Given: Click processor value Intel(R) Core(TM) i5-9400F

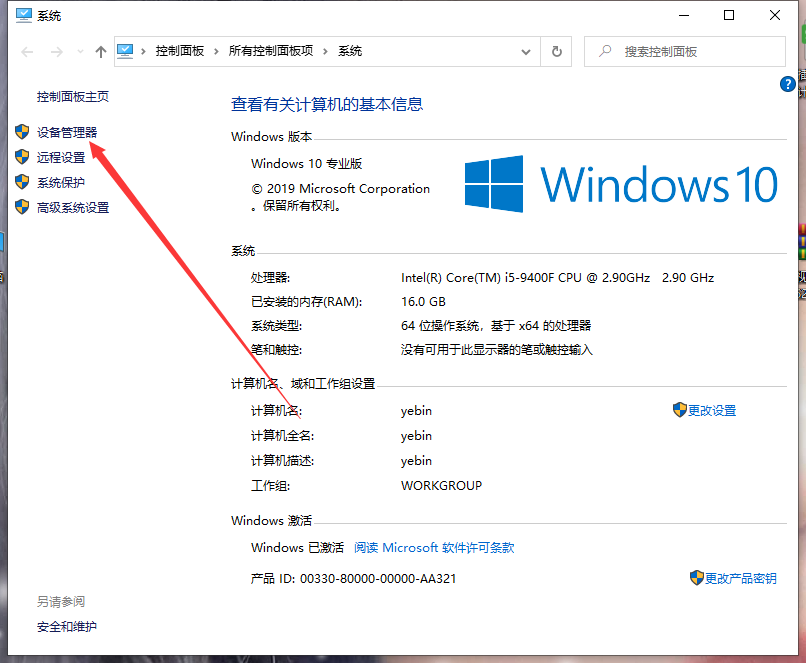Looking at the screenshot, I should pos(557,278).
